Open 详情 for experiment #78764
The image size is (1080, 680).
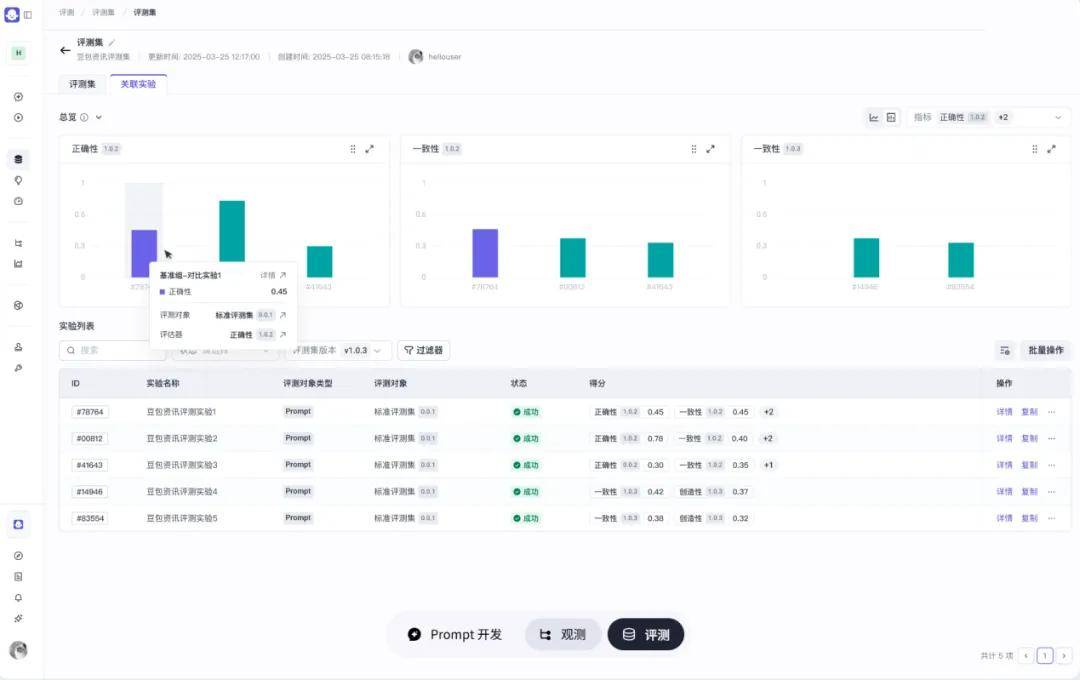pos(1004,411)
